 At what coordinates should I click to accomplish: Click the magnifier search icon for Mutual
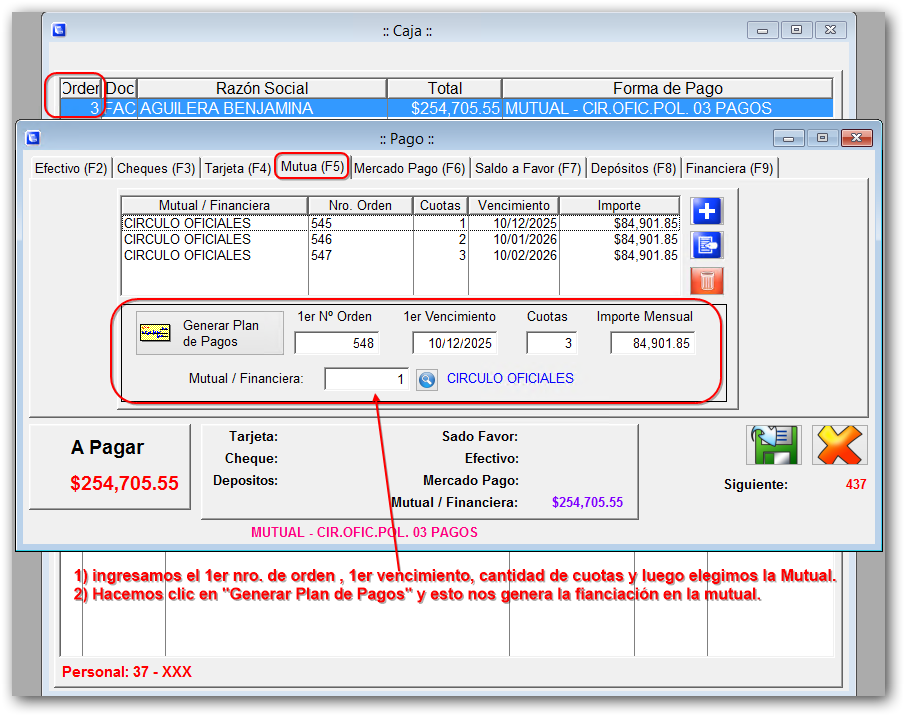pyautogui.click(x=427, y=380)
